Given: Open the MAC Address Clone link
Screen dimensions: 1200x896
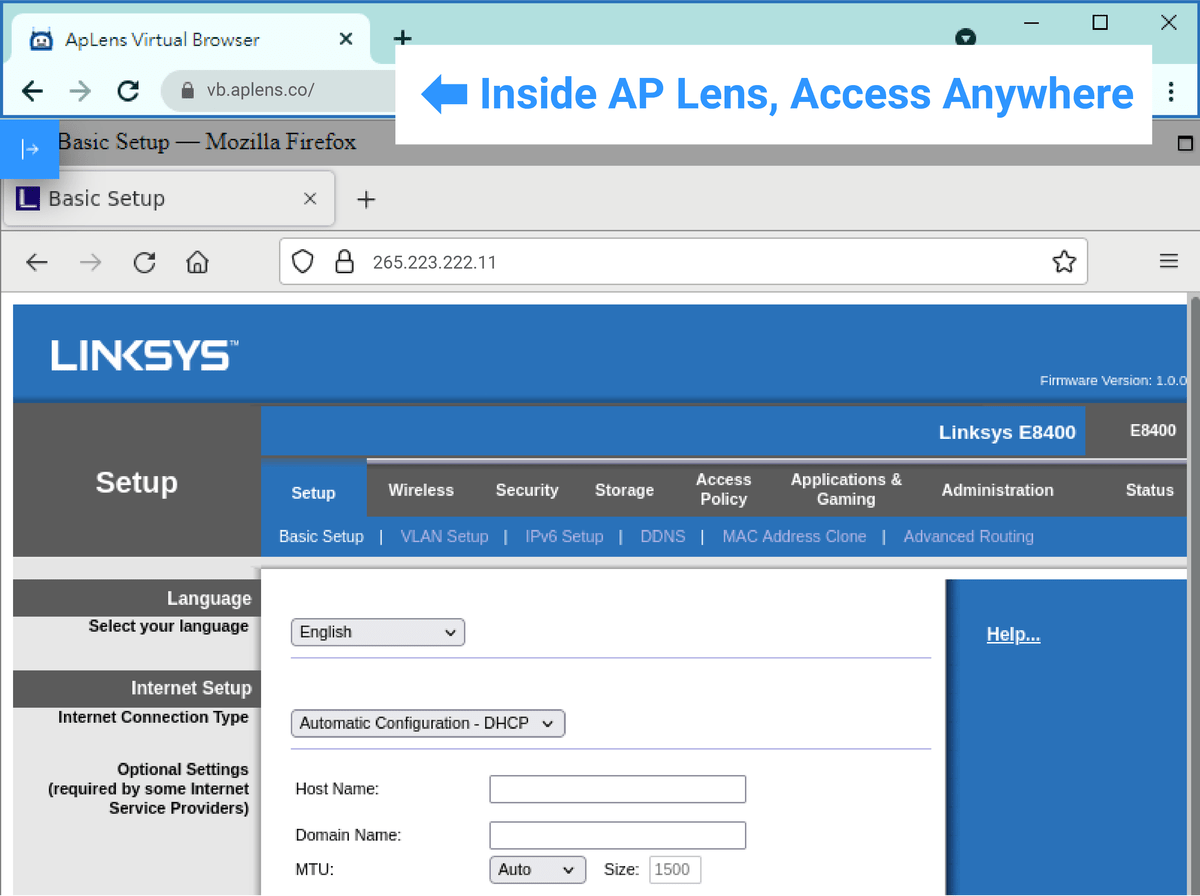Looking at the screenshot, I should 794,536.
